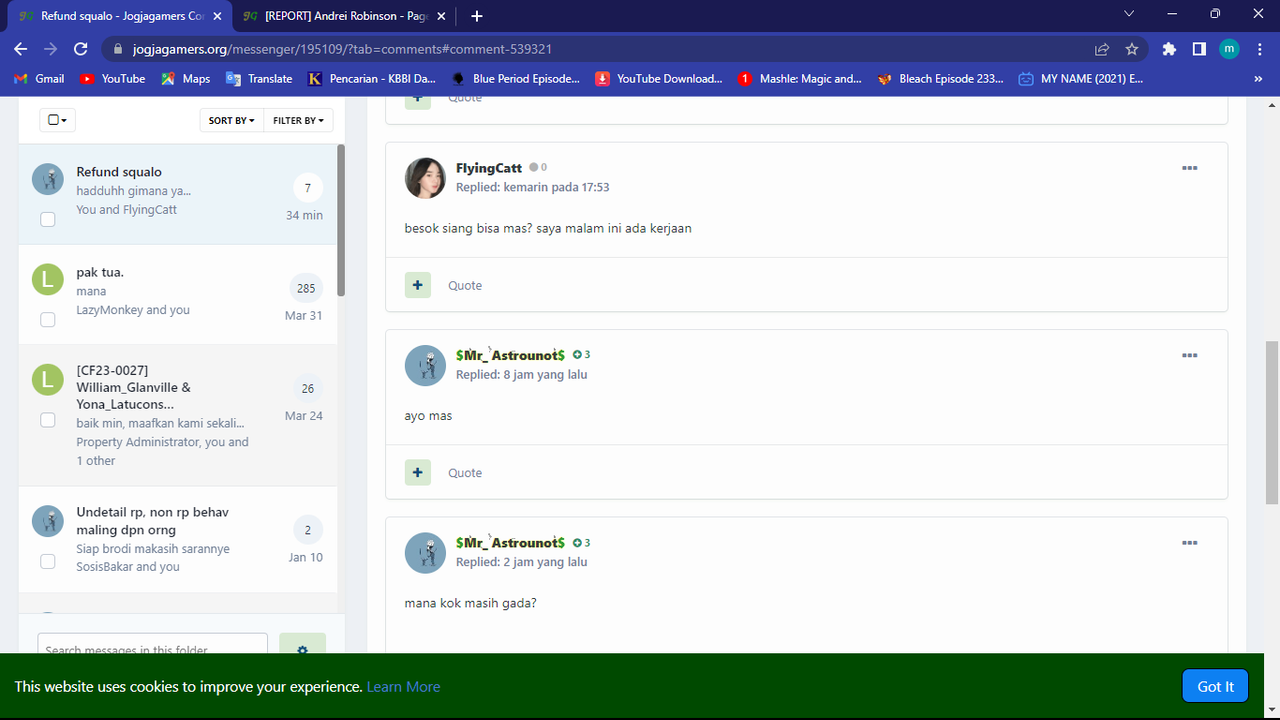Open CF23-0027 William_Glanville conversation
This screenshot has width=1280, height=720.
point(134,387)
